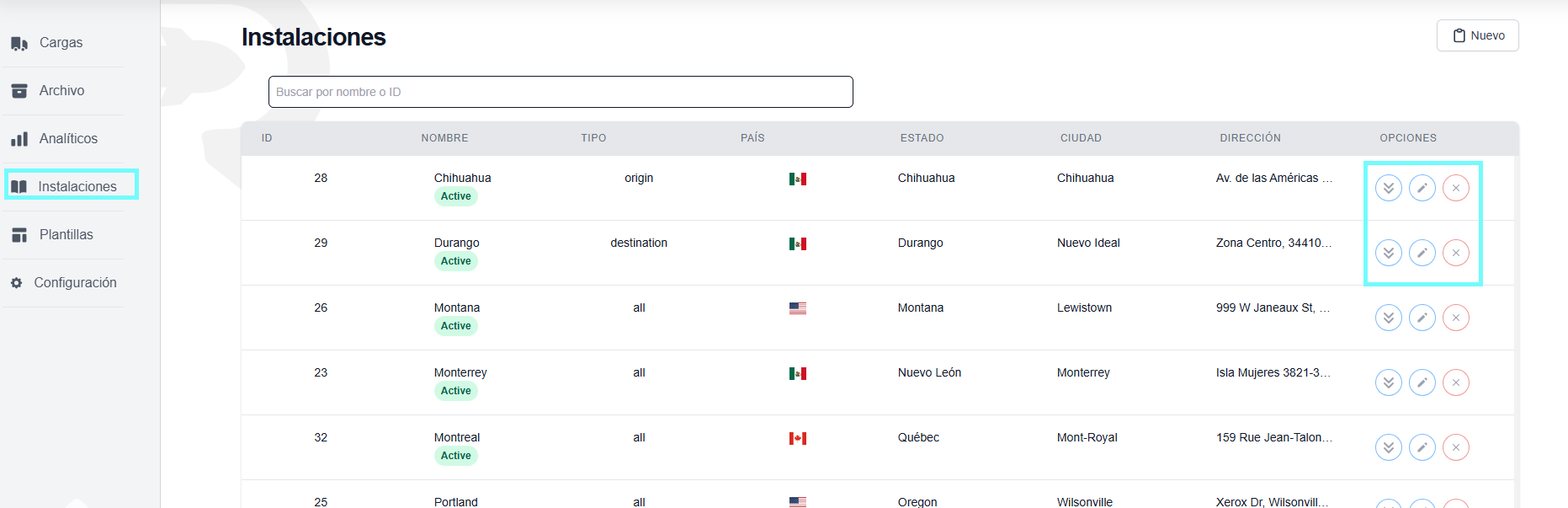Click the Active badge under Montreal
The width and height of the screenshot is (1568, 508).
[x=455, y=456]
